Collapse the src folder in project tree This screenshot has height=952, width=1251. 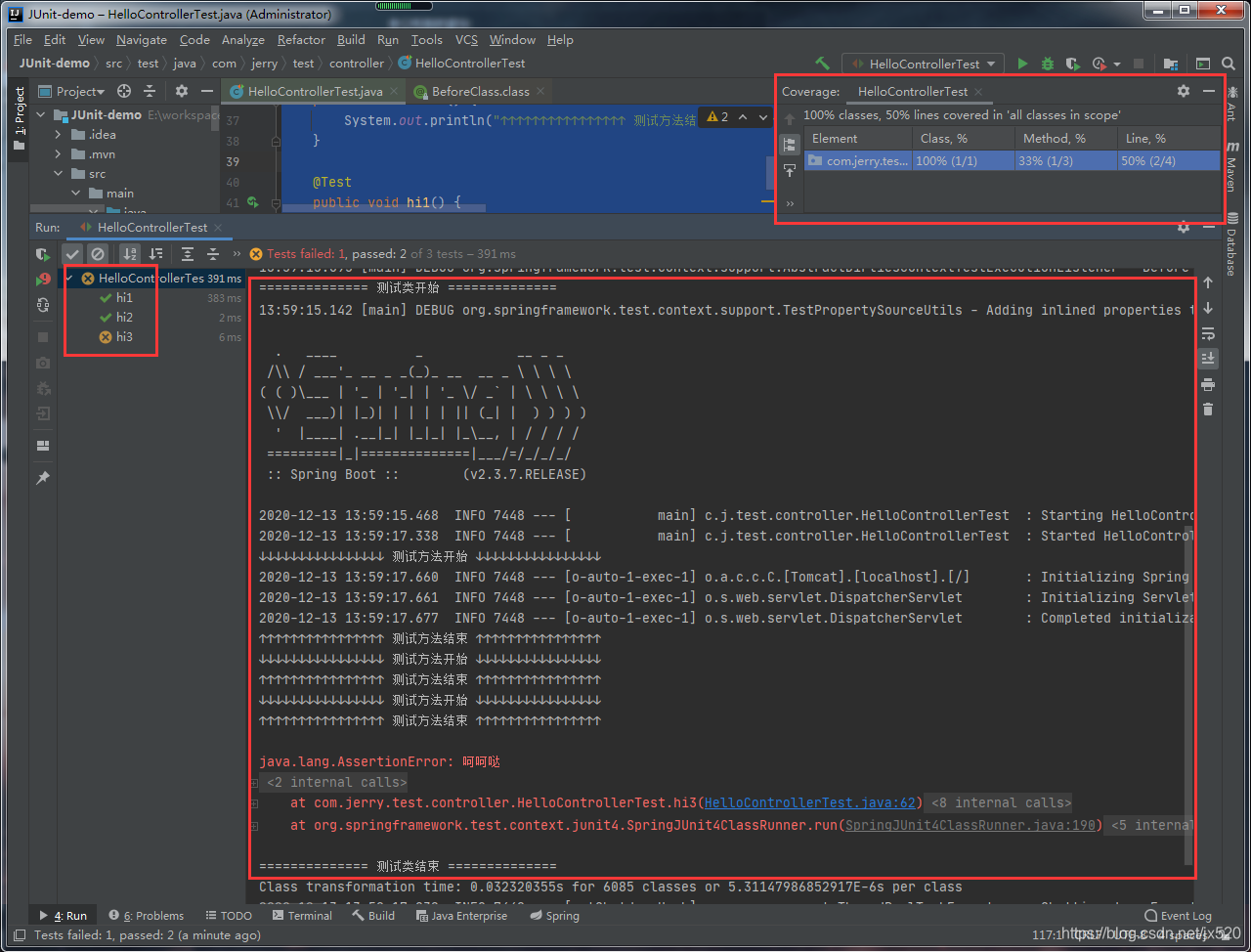tap(59, 174)
